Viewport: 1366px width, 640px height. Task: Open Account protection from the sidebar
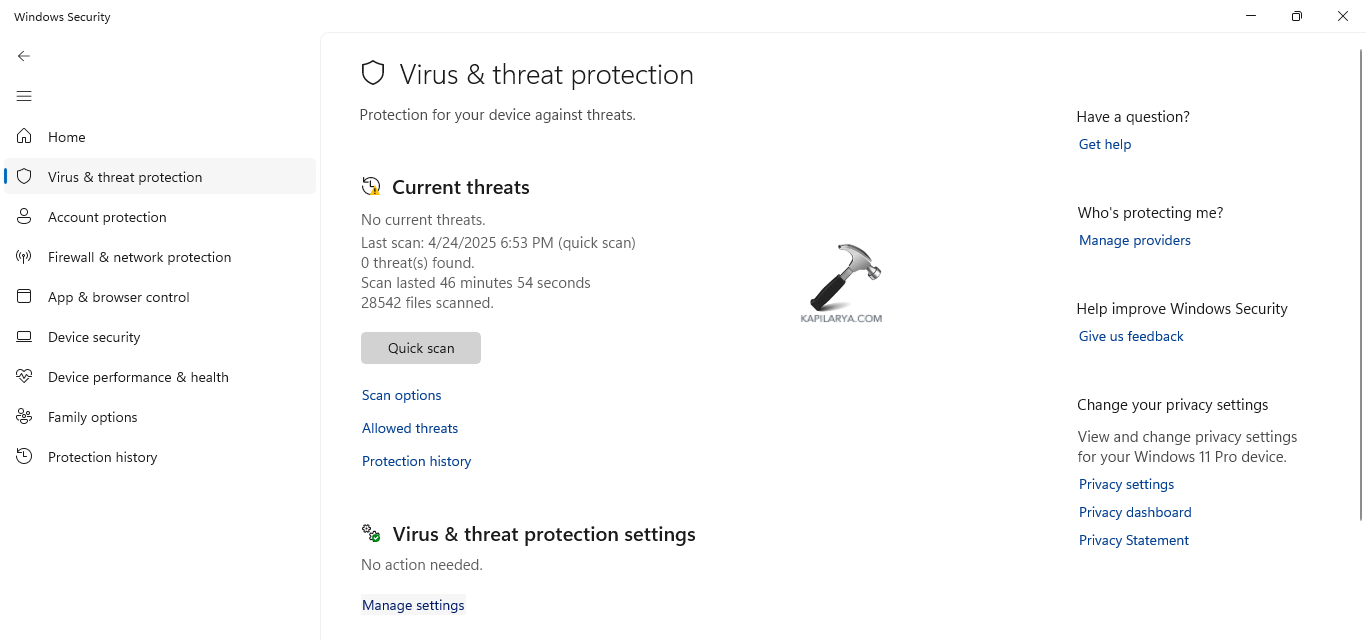(107, 216)
